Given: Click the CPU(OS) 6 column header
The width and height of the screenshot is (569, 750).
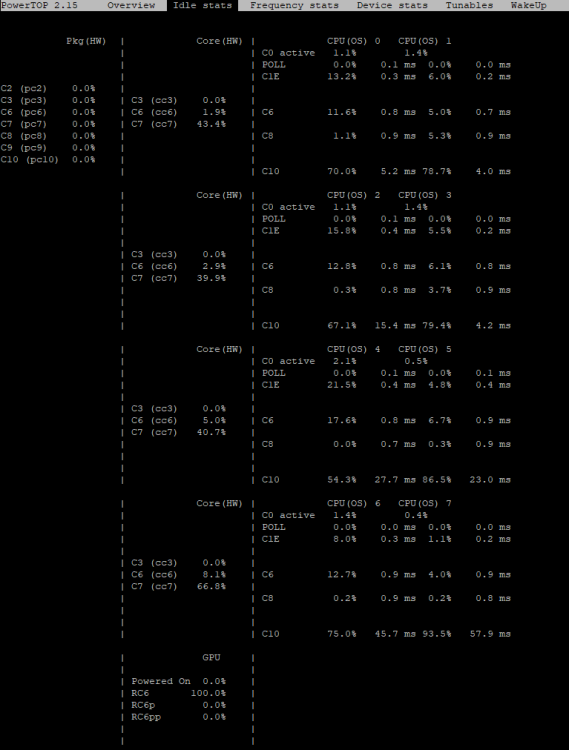Looking at the screenshot, I should click(353, 503).
